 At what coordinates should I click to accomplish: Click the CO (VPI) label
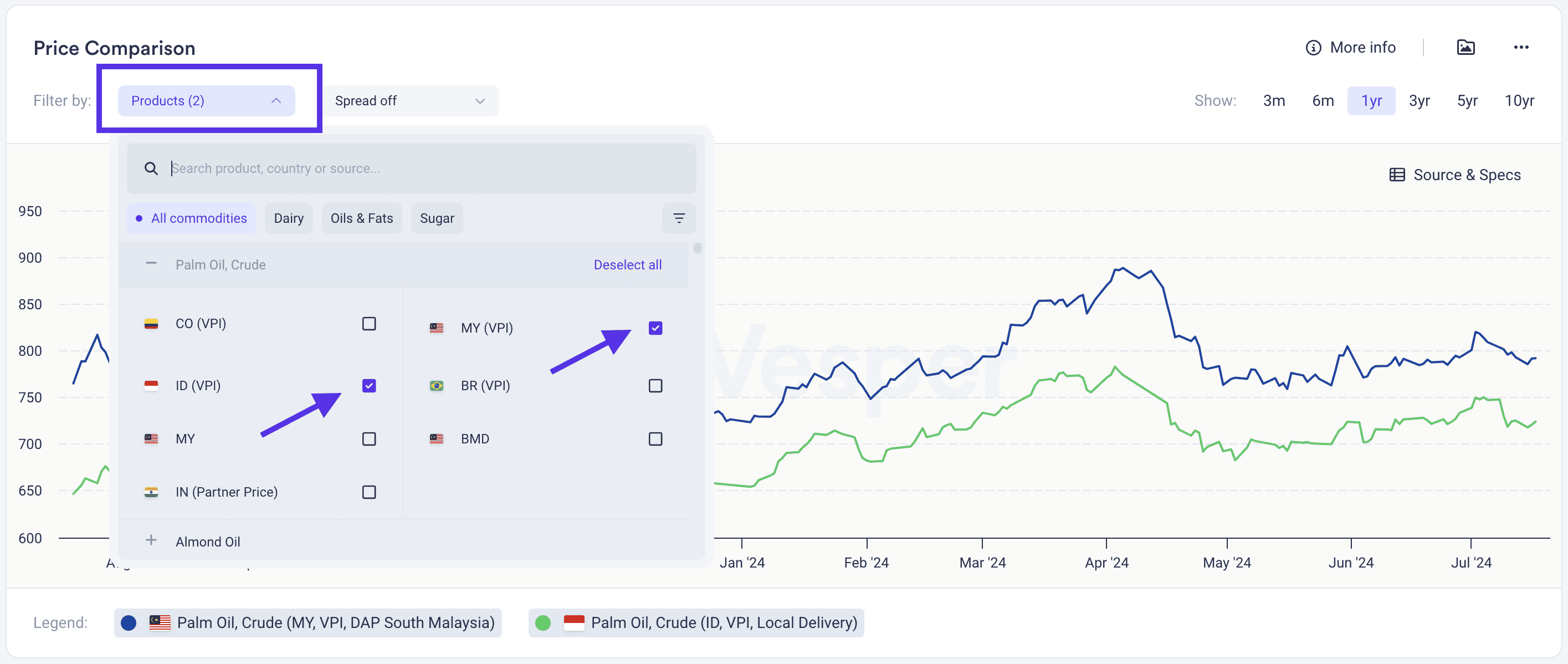point(201,324)
